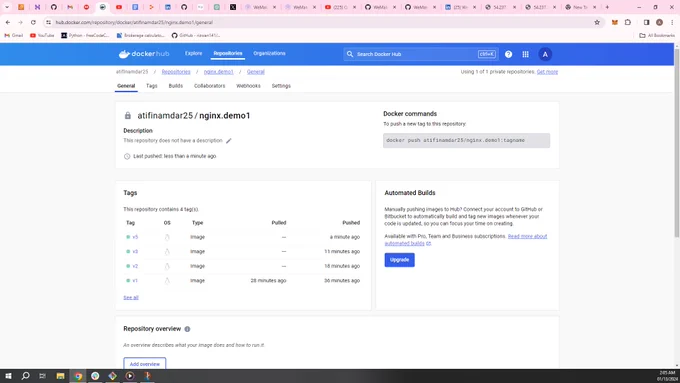The height and width of the screenshot is (383, 680).
Task: Click the docker push command box
Action: [466, 141]
